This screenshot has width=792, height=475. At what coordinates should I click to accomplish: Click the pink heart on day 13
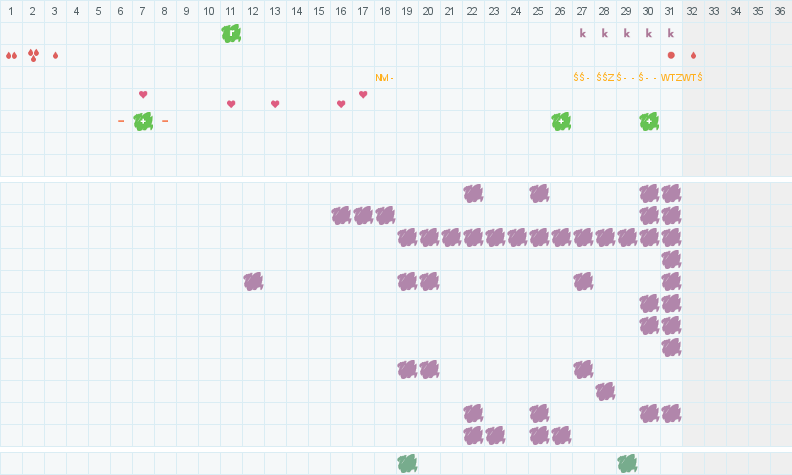coord(275,104)
